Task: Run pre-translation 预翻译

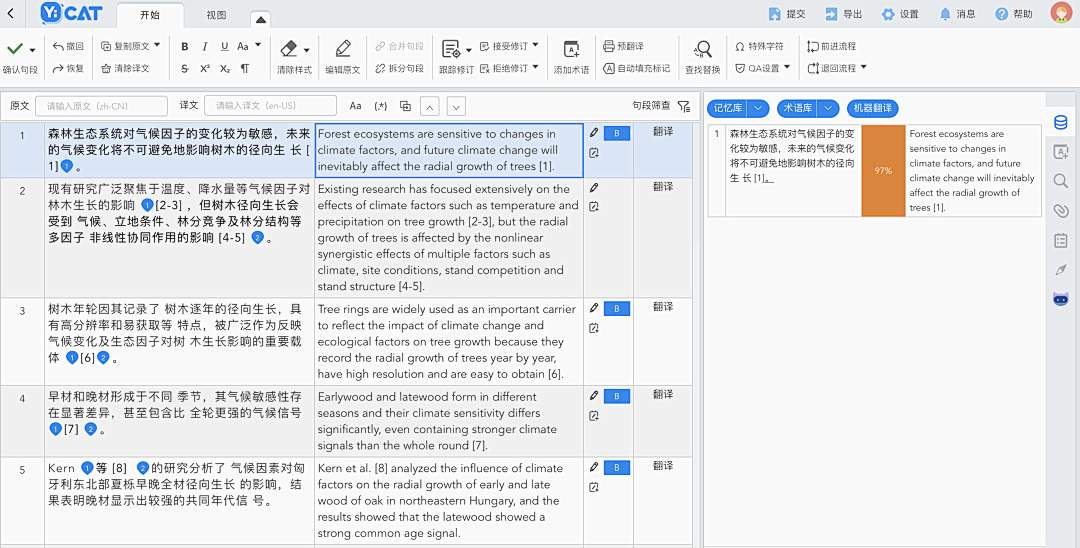Action: click(623, 46)
